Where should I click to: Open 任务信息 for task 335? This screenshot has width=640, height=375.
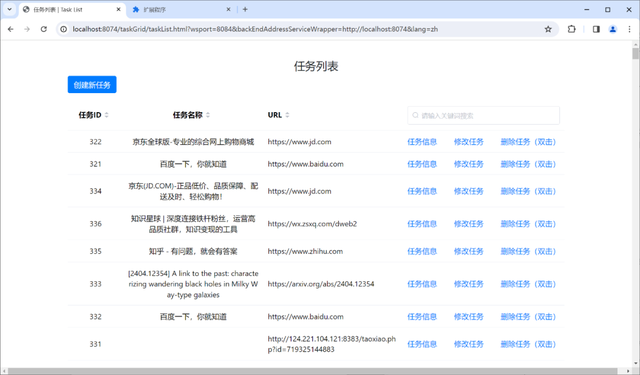click(422, 251)
